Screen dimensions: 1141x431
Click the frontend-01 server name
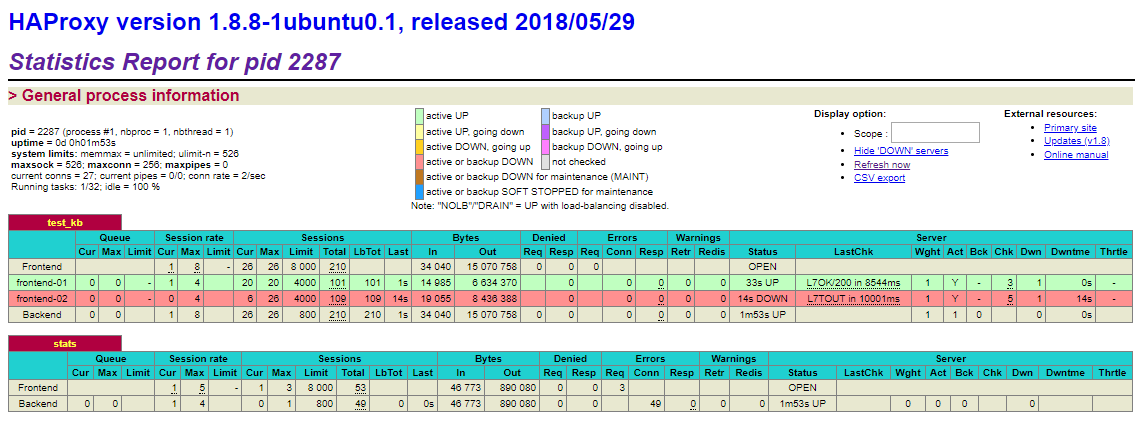tap(42, 282)
